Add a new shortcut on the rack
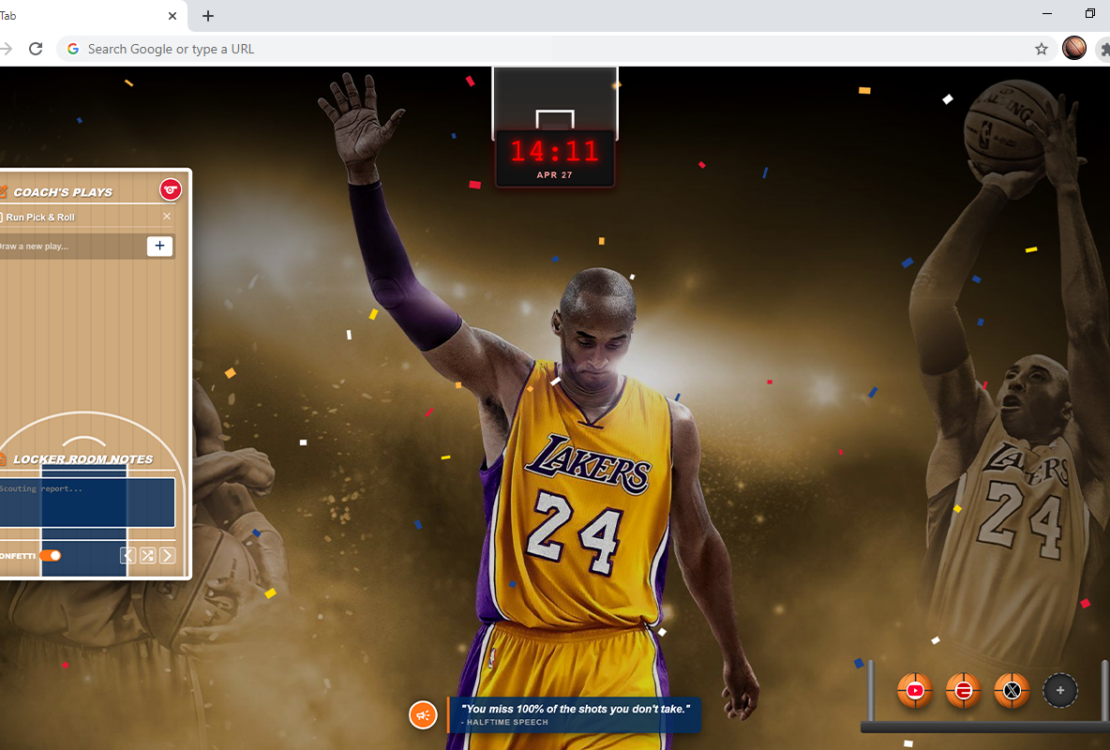This screenshot has height=750, width=1110. tap(1060, 690)
